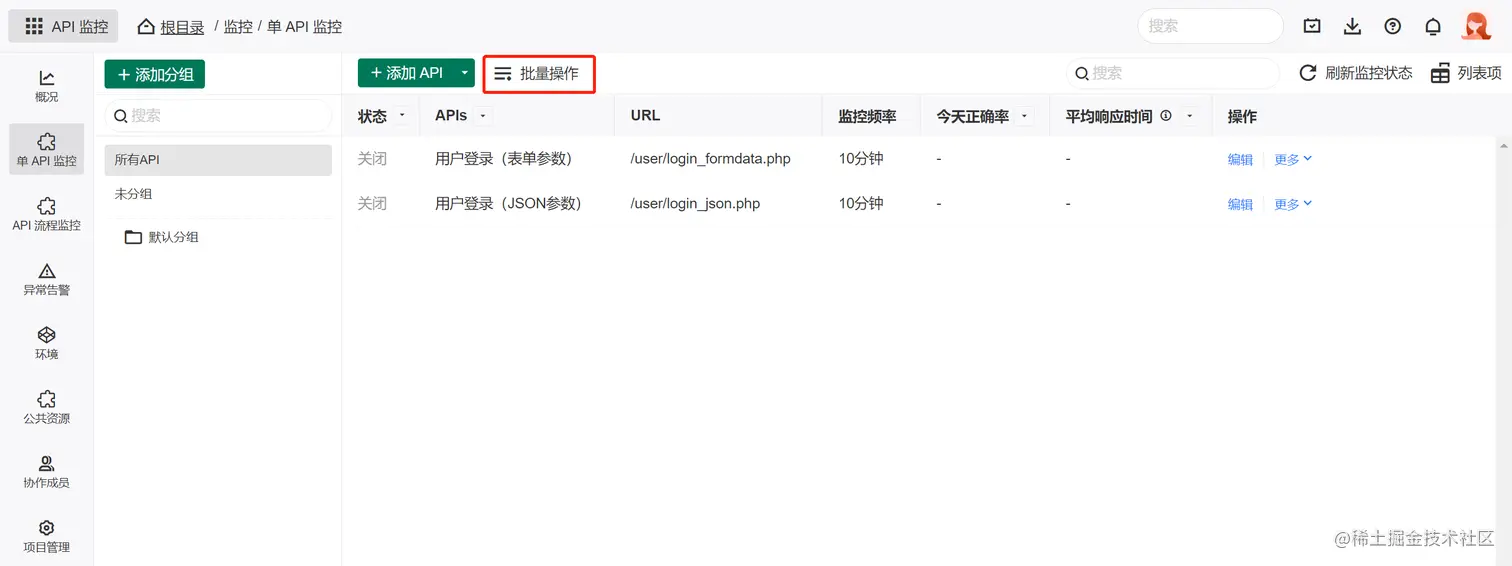
Task: Click the download icon in header
Action: (x=1352, y=27)
